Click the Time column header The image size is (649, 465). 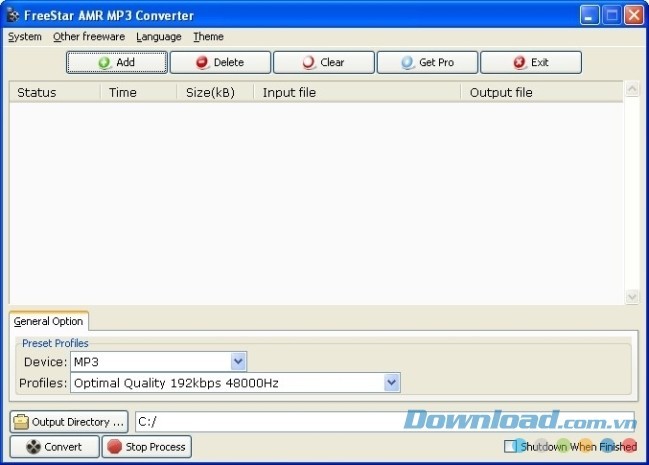(x=139, y=92)
